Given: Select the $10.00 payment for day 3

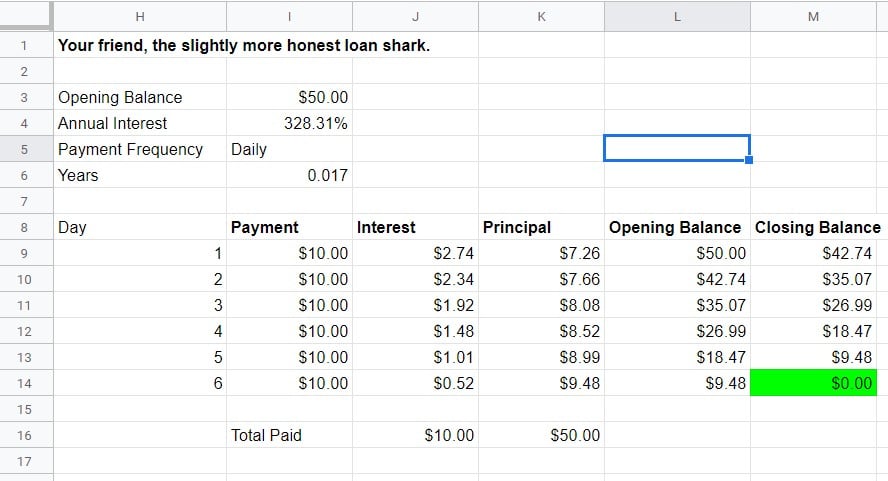Looking at the screenshot, I should click(289, 306).
